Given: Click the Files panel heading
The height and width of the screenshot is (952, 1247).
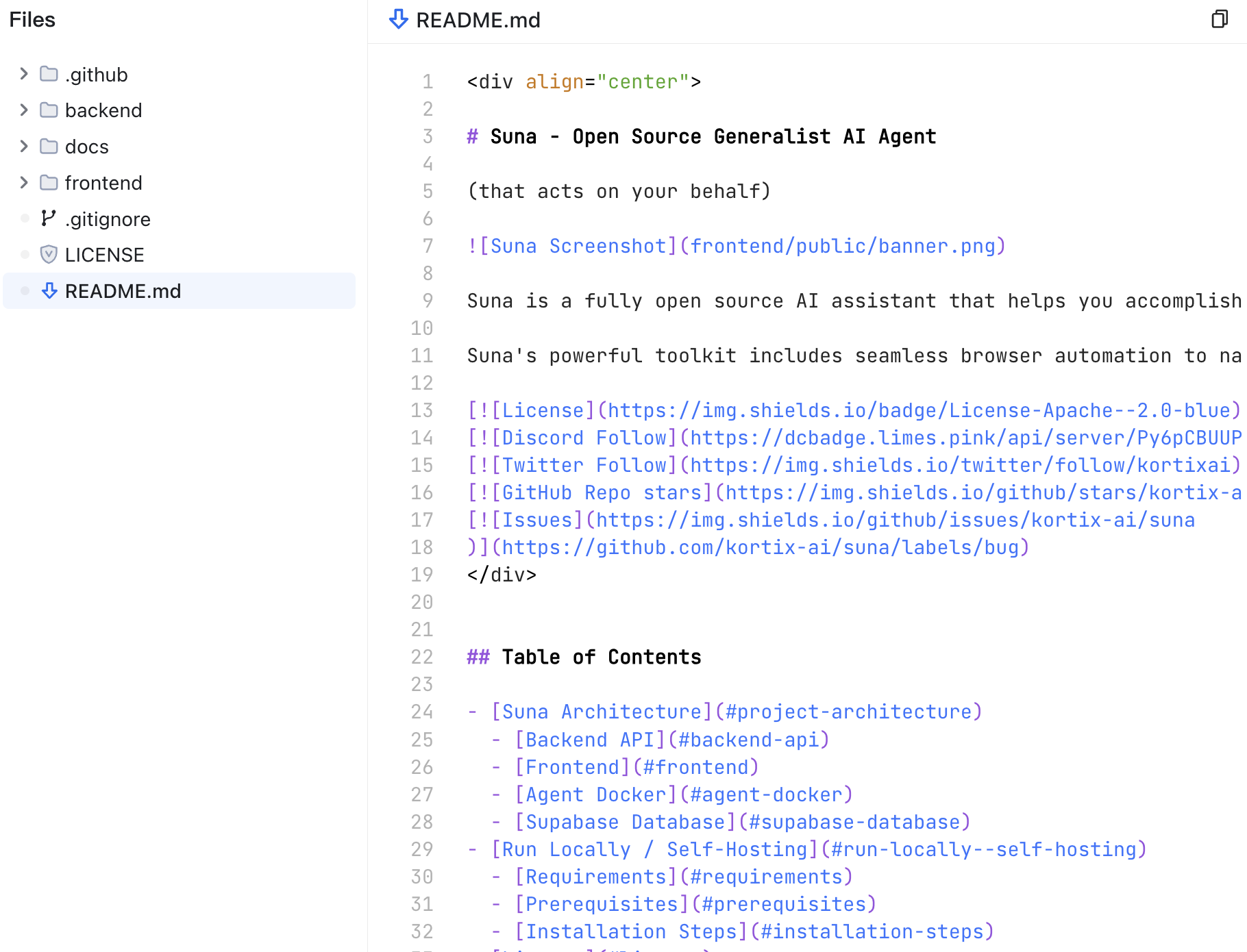Looking at the screenshot, I should pyautogui.click(x=32, y=20).
